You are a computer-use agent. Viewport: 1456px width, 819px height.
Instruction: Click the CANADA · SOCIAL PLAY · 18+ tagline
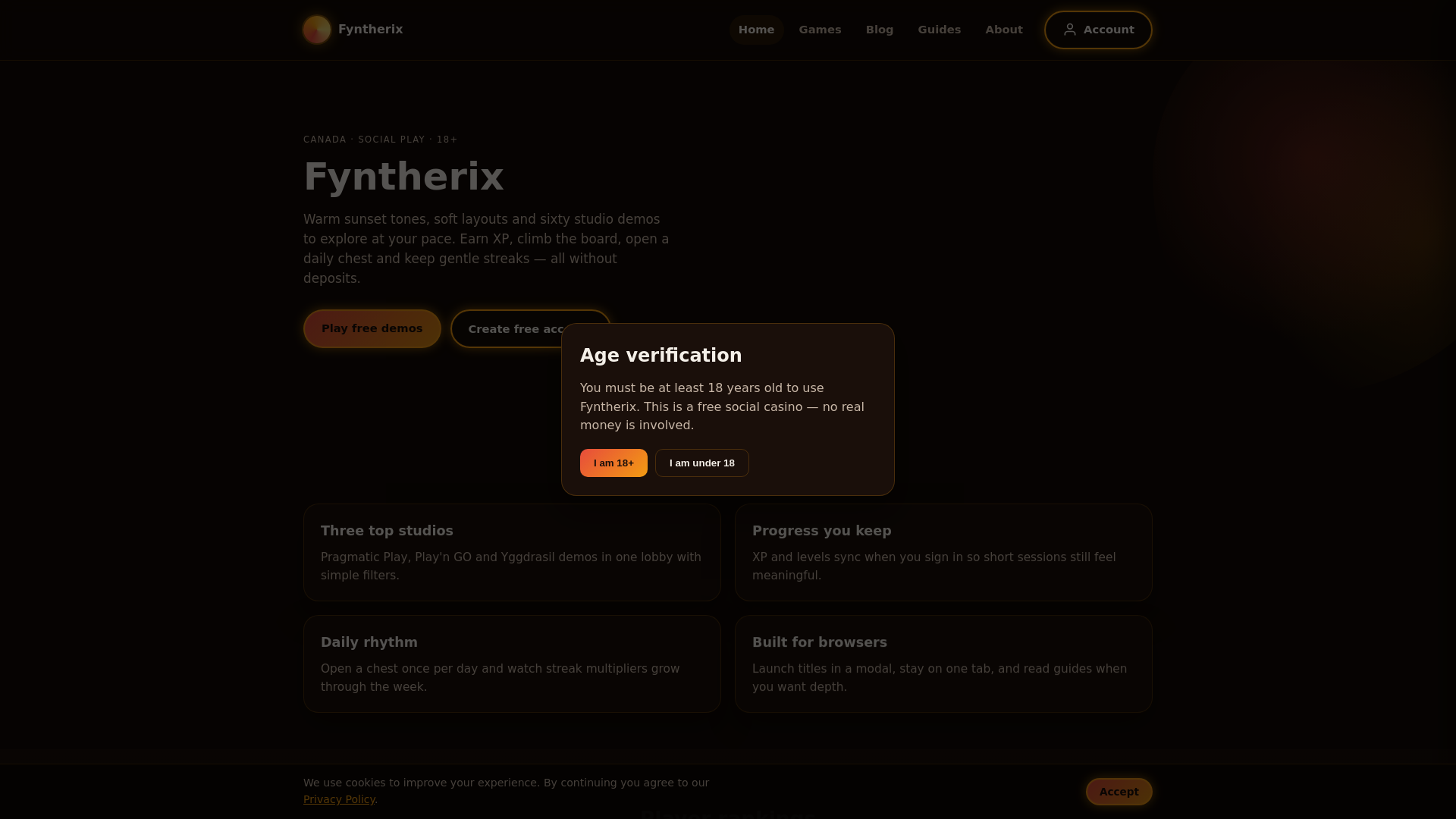(380, 140)
